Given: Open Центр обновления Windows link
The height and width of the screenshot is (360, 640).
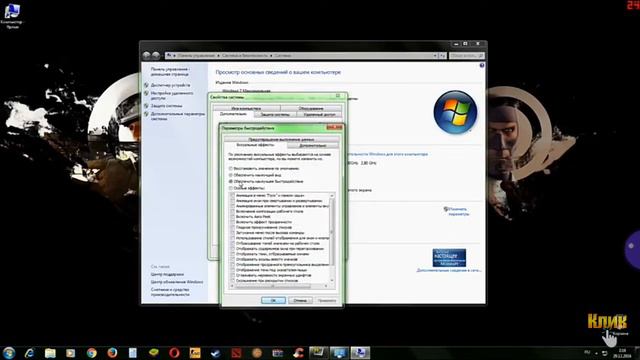Looking at the screenshot, I should point(177,282).
